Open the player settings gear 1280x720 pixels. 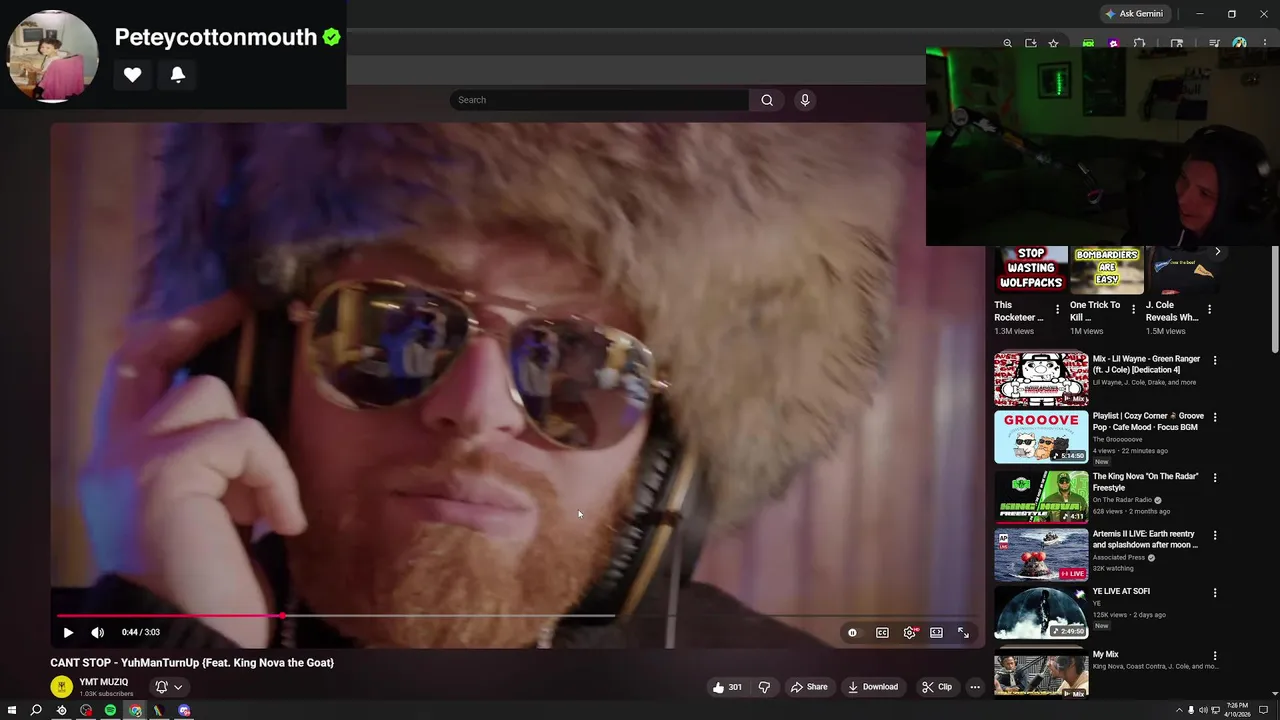coord(909,632)
